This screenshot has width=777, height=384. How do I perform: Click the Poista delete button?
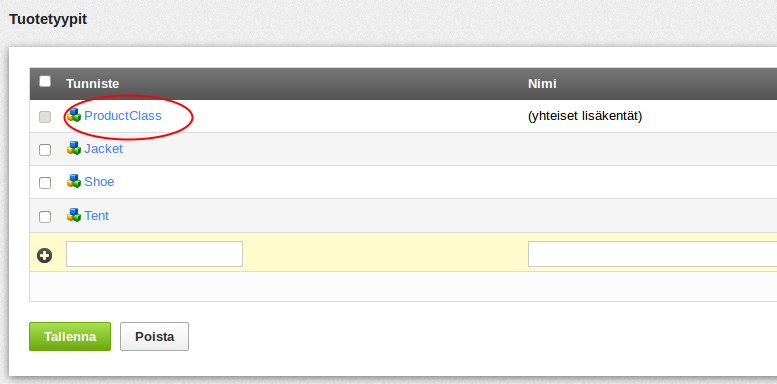click(154, 336)
